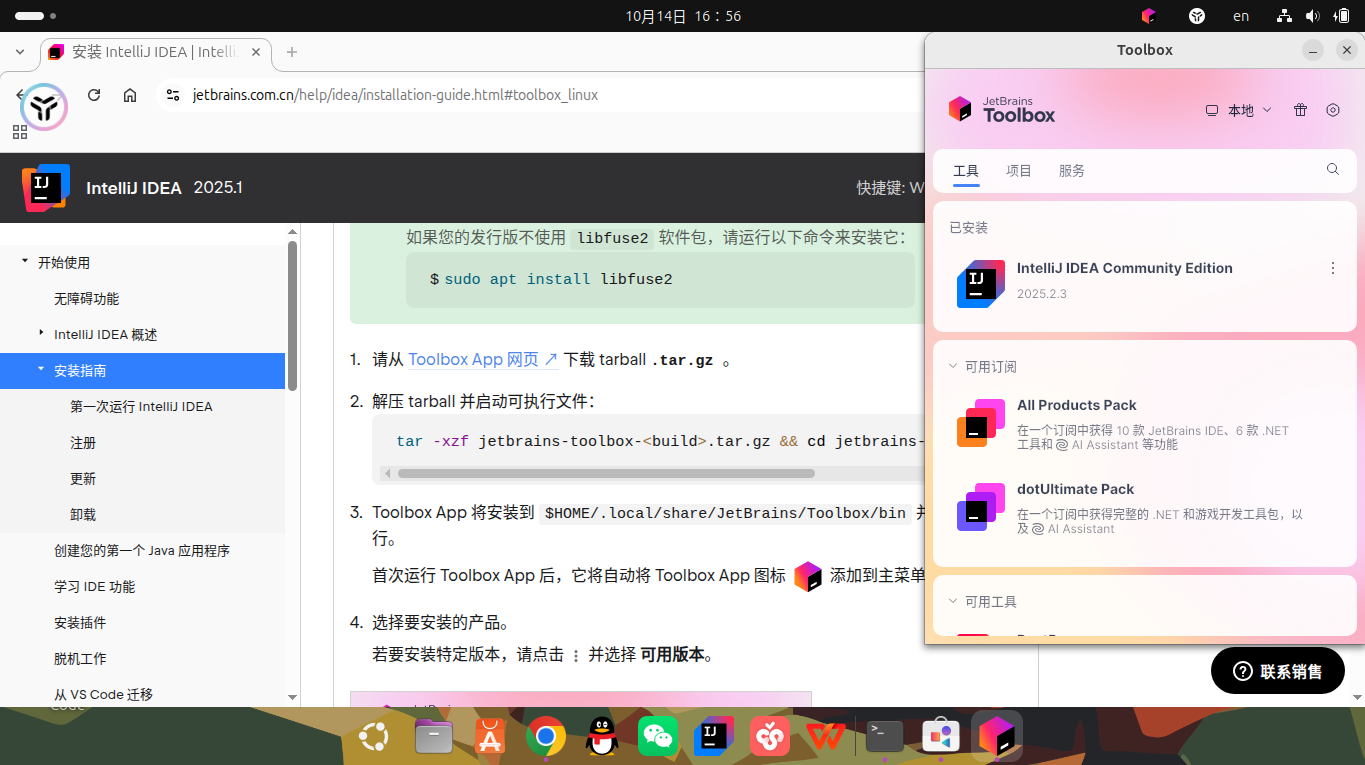This screenshot has height=765, width=1365.
Task: Switch to 服务 tab in Toolbox
Action: (x=1072, y=171)
